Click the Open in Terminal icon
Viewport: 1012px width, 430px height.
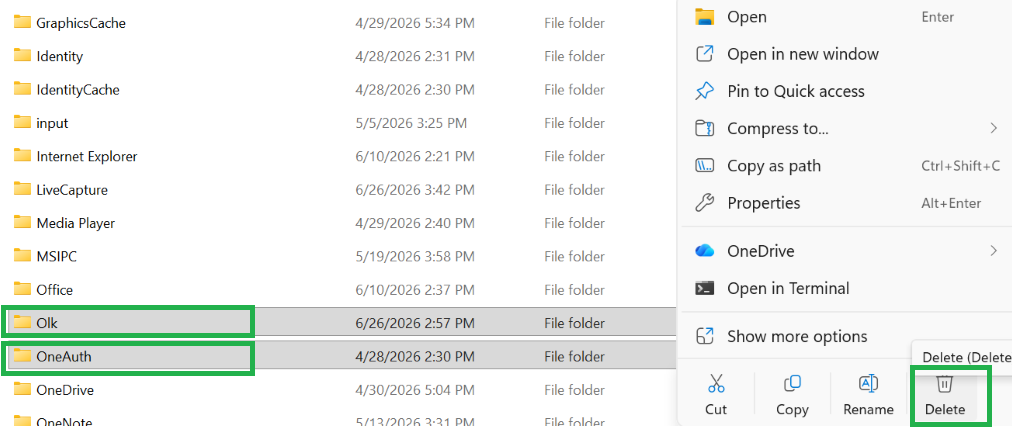704,288
